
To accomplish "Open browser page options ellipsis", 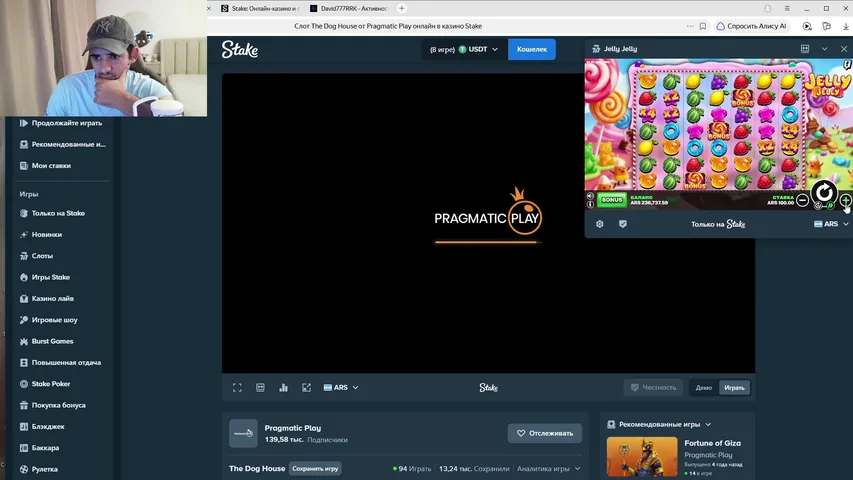I will [x=690, y=26].
